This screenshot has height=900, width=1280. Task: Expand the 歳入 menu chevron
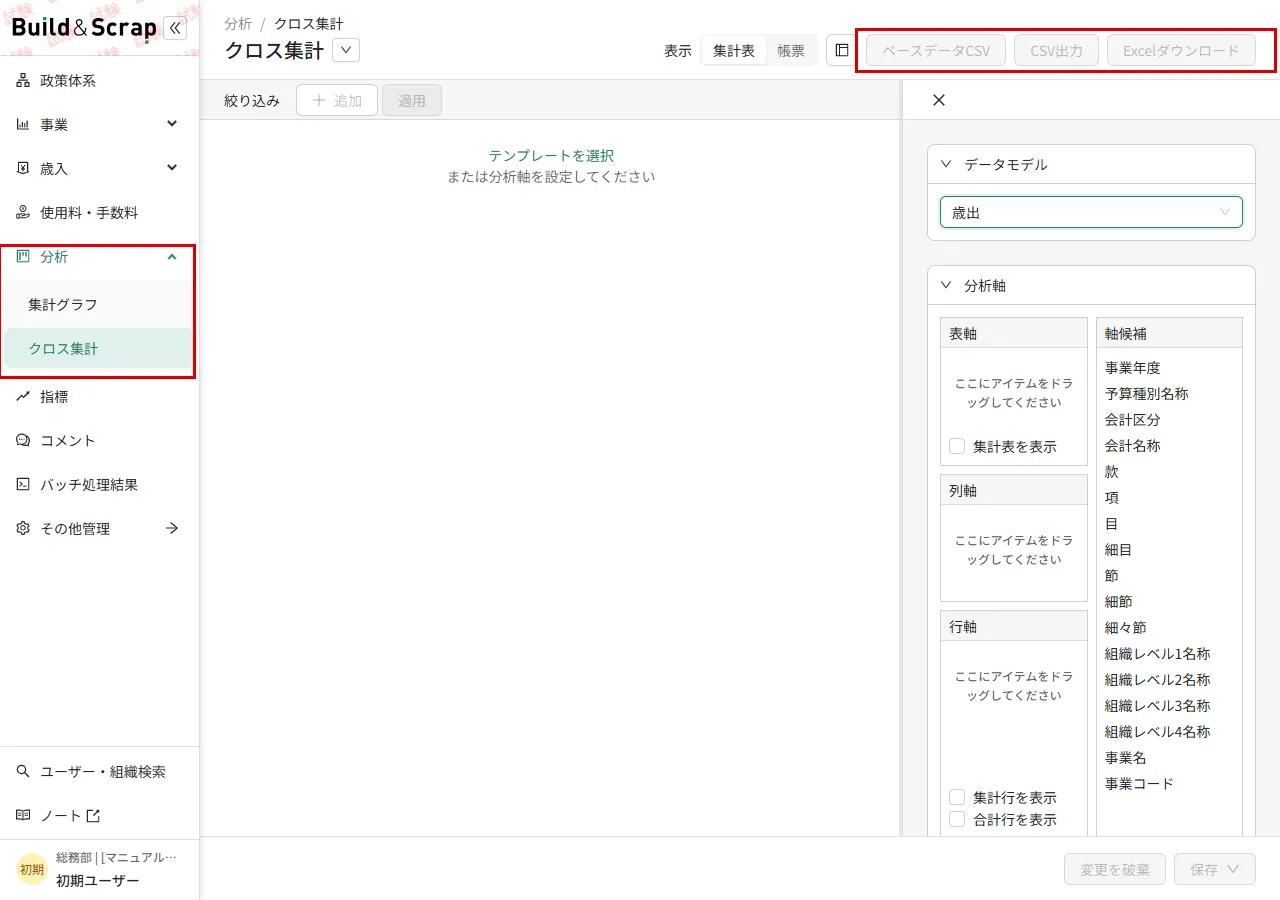coord(172,168)
